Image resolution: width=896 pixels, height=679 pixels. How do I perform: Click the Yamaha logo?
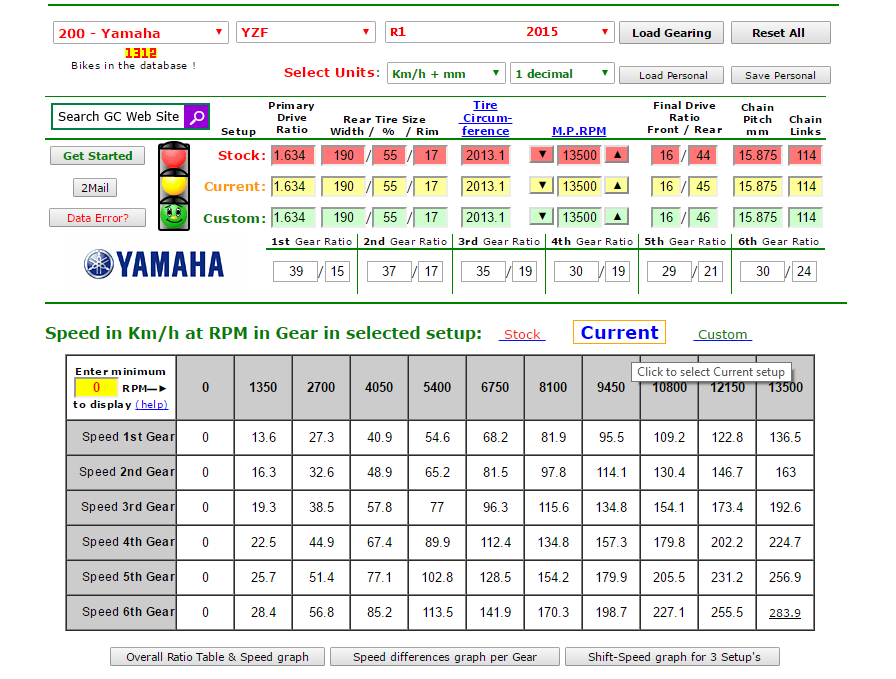[154, 264]
